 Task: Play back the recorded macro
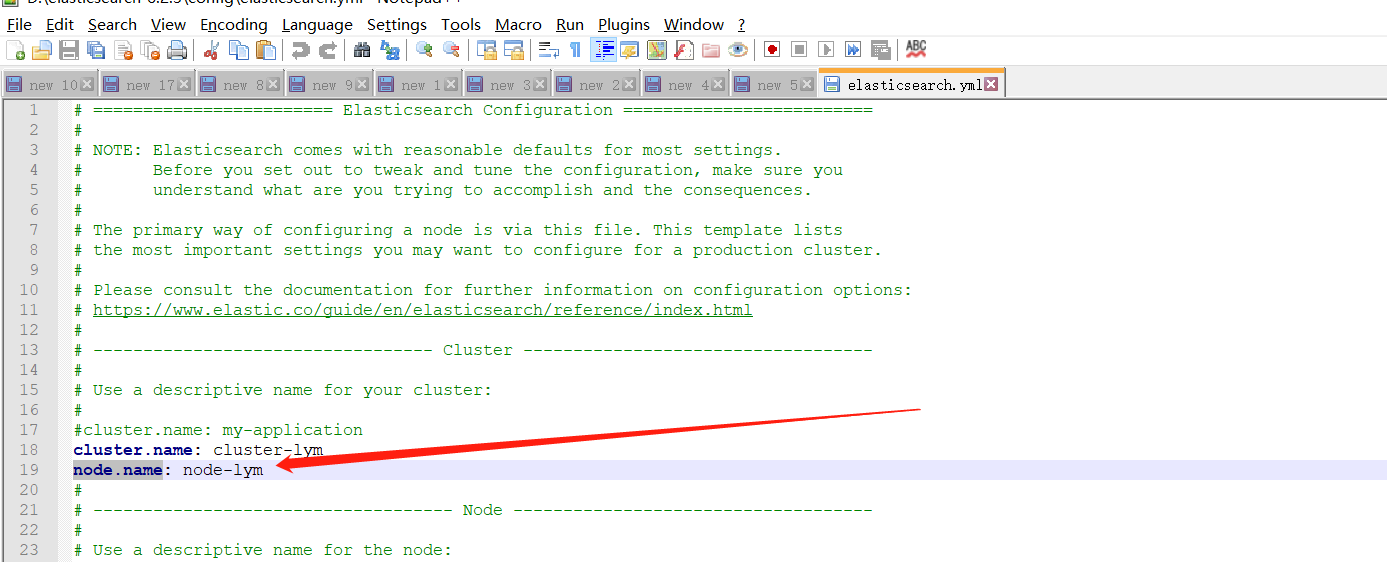pyautogui.click(x=826, y=49)
